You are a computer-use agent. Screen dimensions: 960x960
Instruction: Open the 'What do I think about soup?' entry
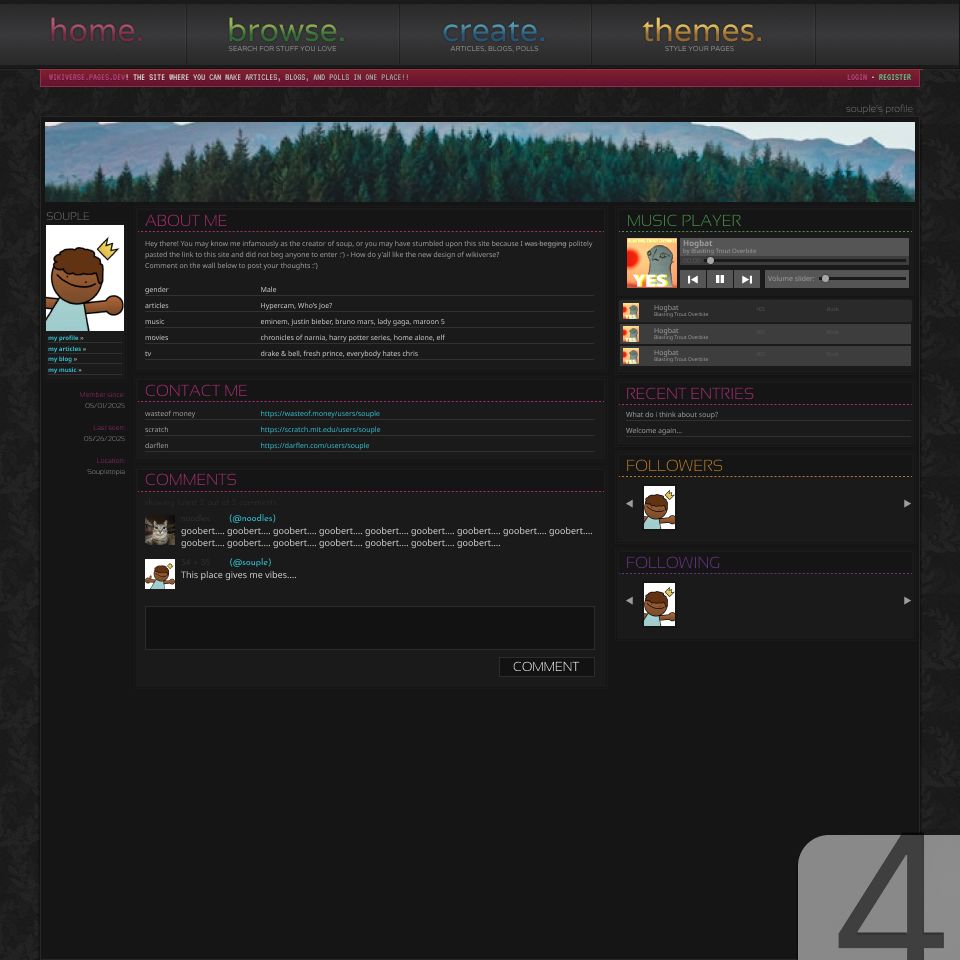click(672, 414)
